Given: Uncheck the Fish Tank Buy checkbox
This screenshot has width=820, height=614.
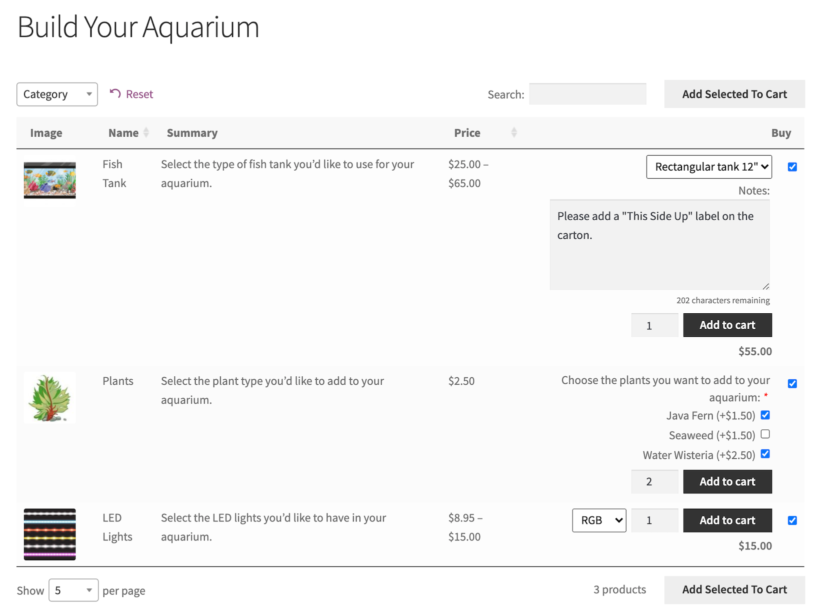Looking at the screenshot, I should pyautogui.click(x=792, y=167).
